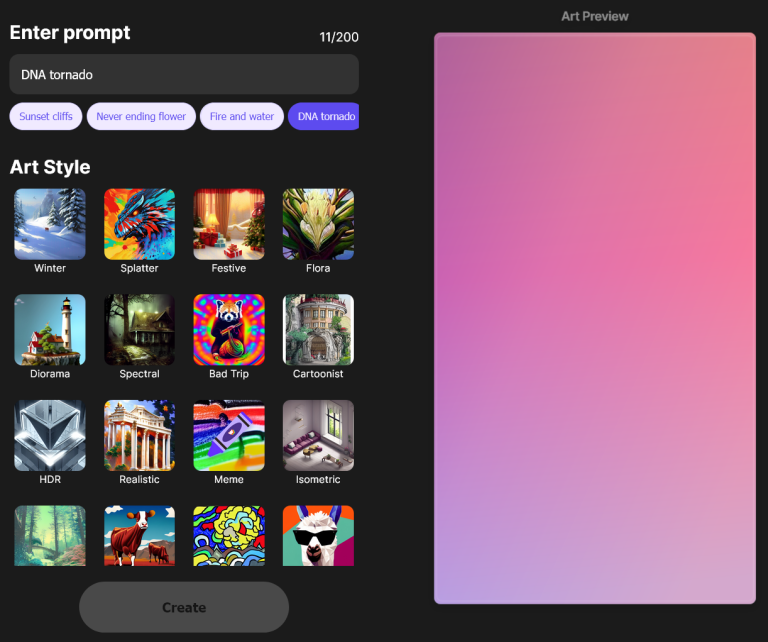Image resolution: width=768 pixels, height=642 pixels.
Task: Pick the Festive art style
Action: pyautogui.click(x=229, y=224)
